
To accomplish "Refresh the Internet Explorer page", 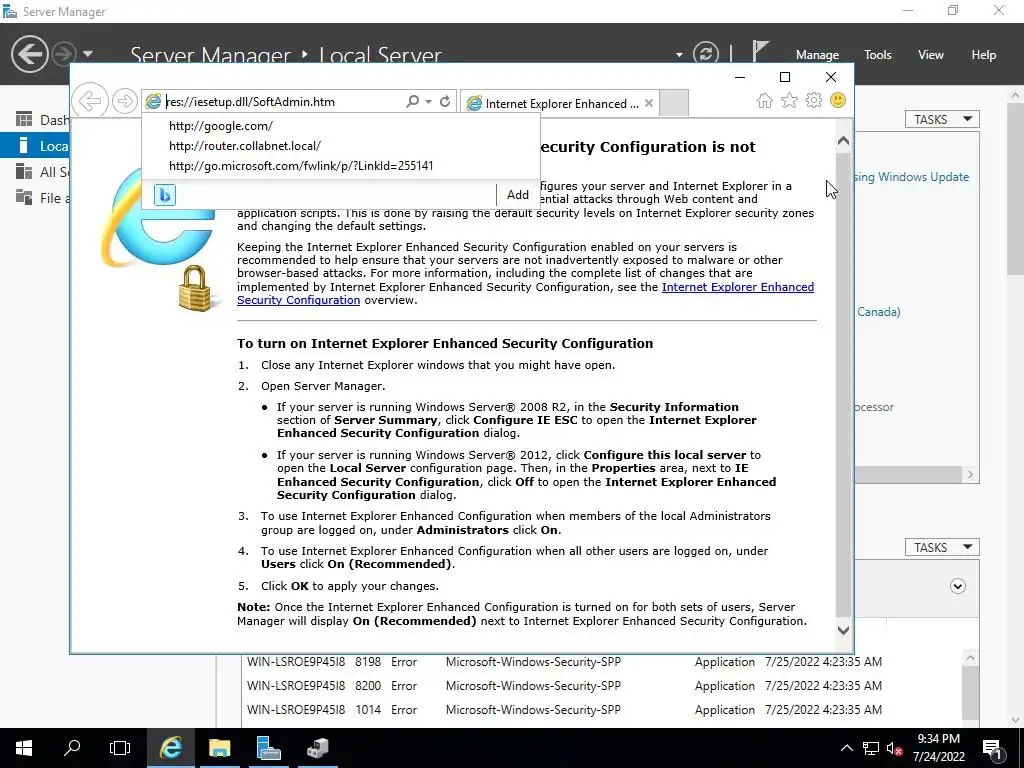I will coord(445,101).
